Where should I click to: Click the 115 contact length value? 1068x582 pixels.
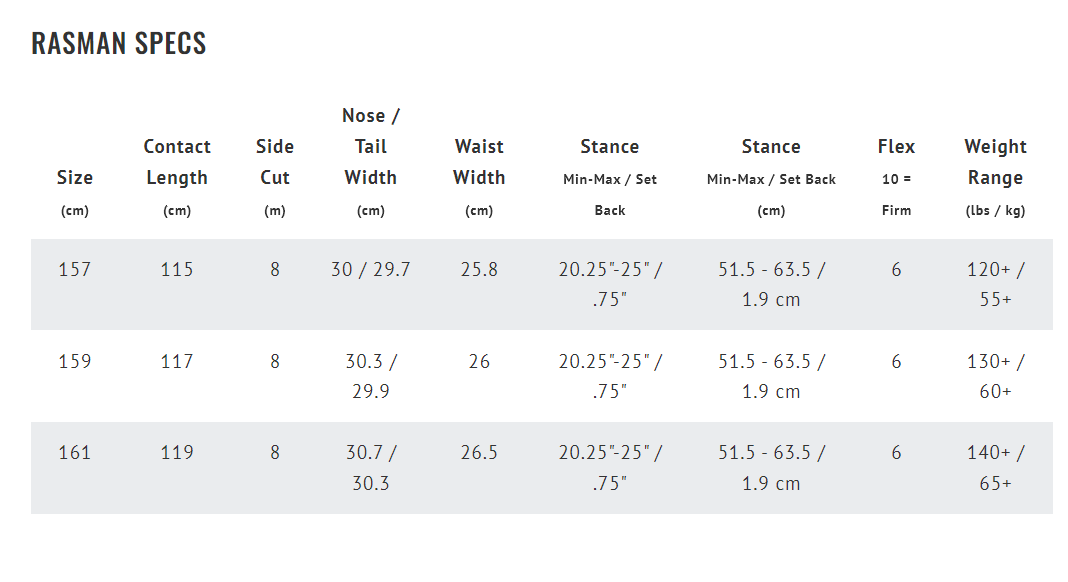pyautogui.click(x=177, y=270)
